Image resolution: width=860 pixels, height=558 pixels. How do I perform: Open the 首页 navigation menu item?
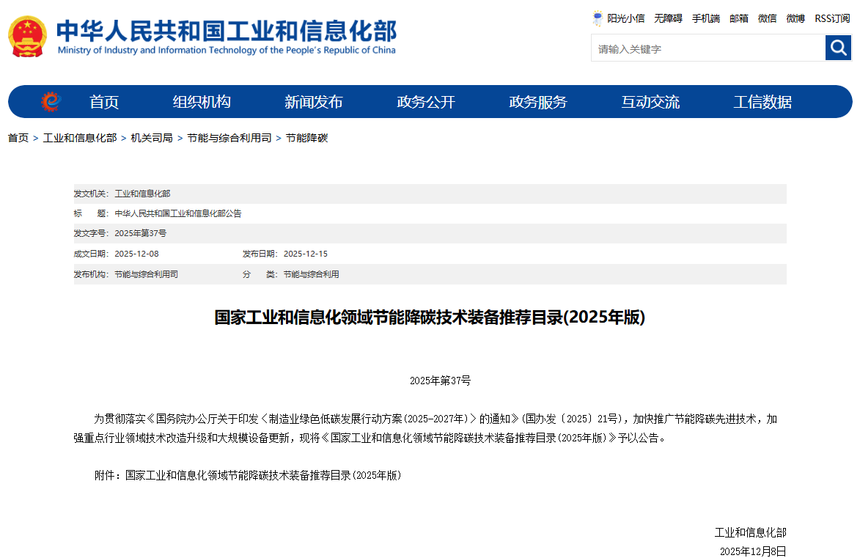104,102
